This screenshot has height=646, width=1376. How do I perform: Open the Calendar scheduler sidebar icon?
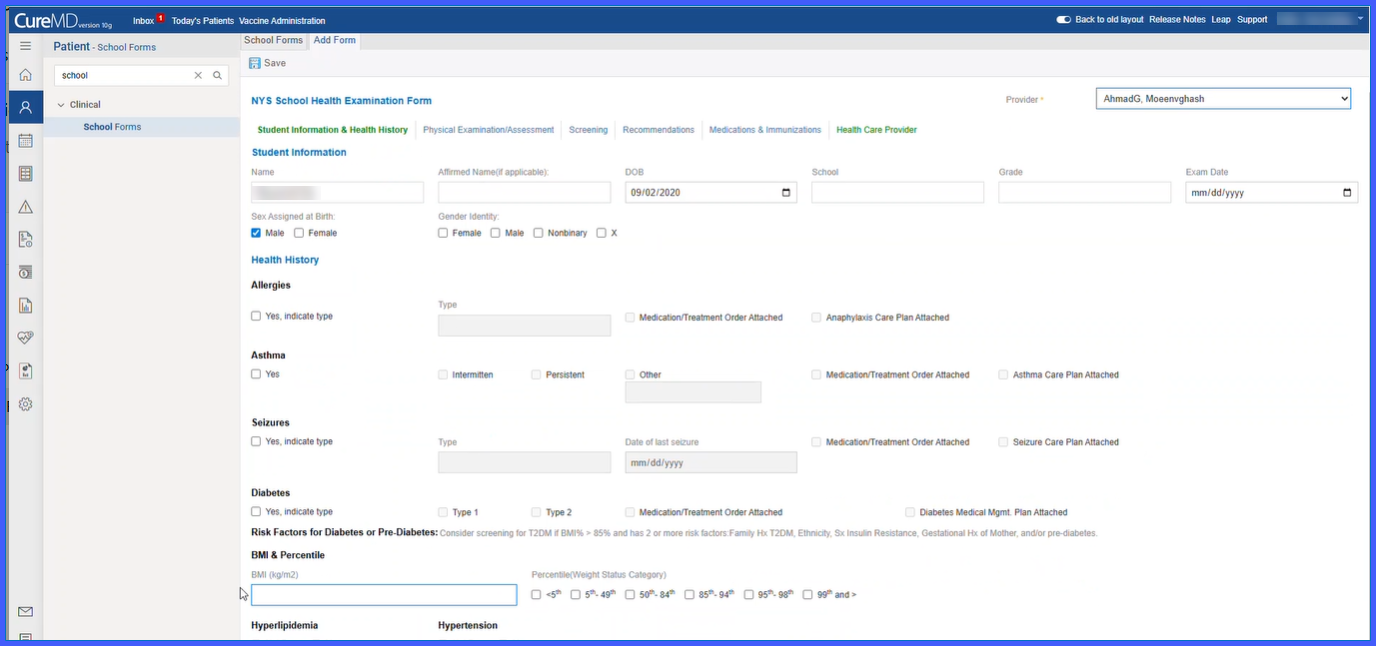25,141
